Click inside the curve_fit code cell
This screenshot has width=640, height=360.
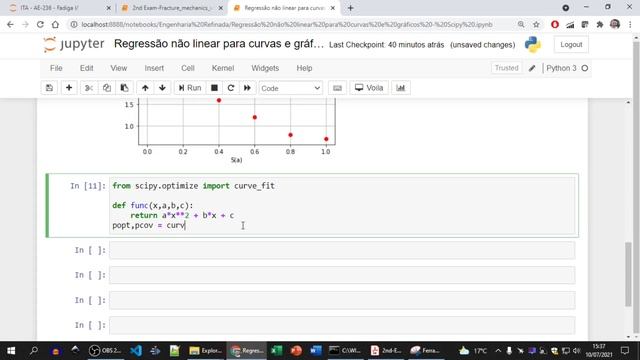tap(342, 205)
